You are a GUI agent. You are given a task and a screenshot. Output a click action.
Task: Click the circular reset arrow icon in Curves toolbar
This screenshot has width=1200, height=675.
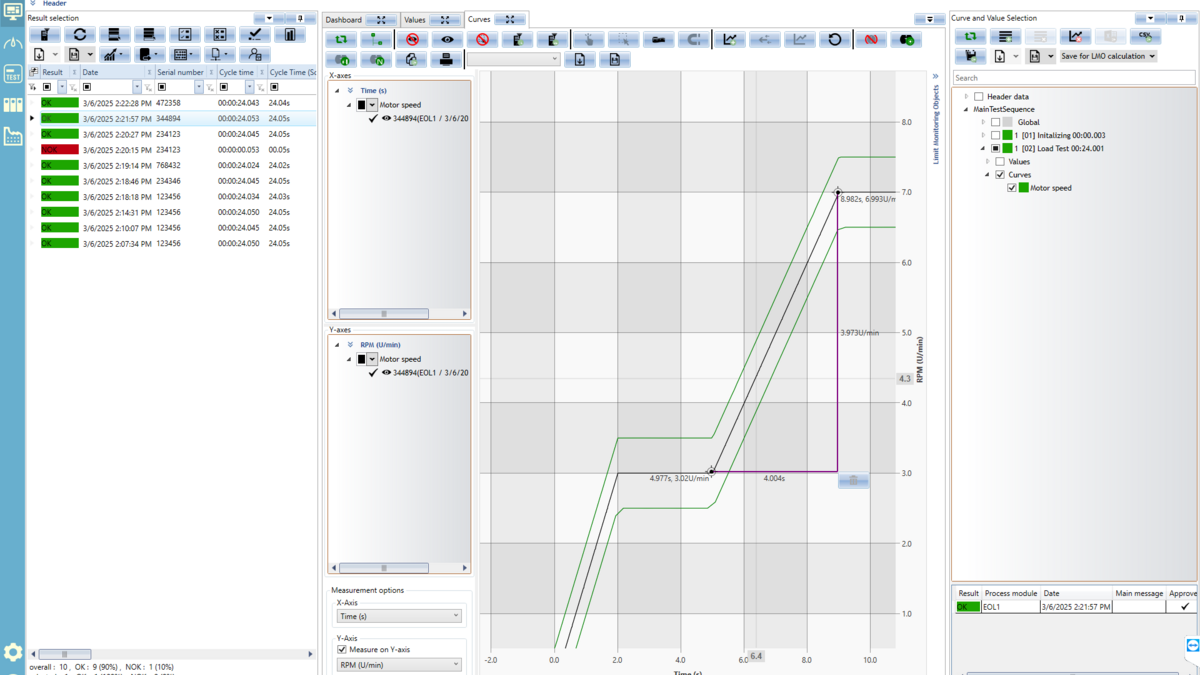(835, 40)
